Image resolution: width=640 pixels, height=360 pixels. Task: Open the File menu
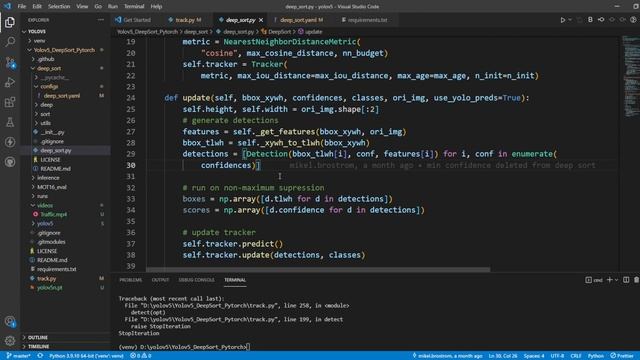[x=22, y=7]
